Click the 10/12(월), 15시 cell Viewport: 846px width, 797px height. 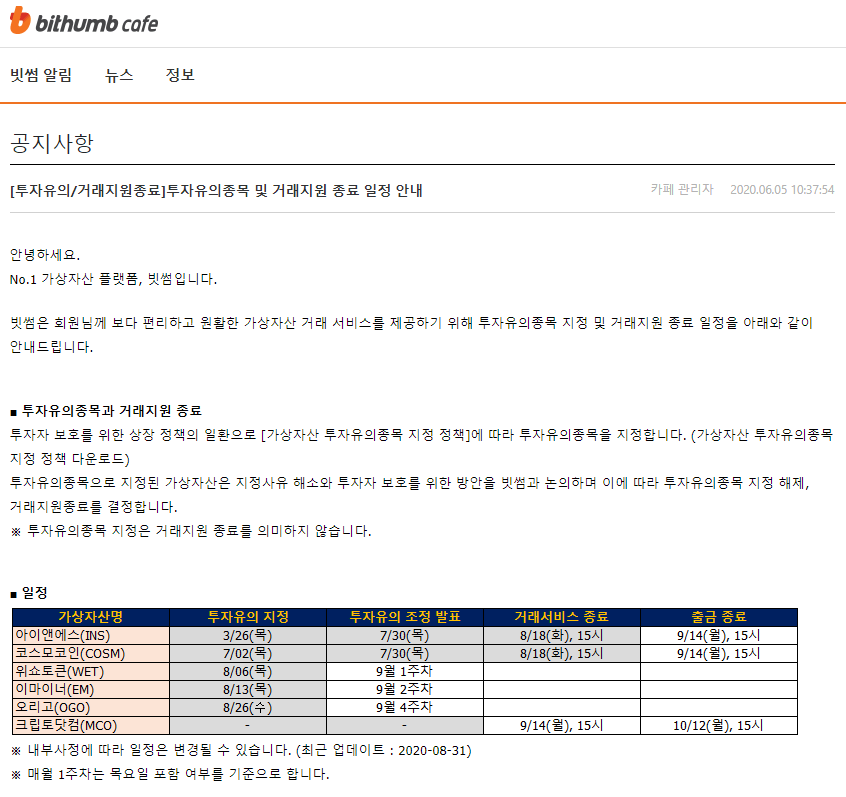pyautogui.click(x=719, y=725)
